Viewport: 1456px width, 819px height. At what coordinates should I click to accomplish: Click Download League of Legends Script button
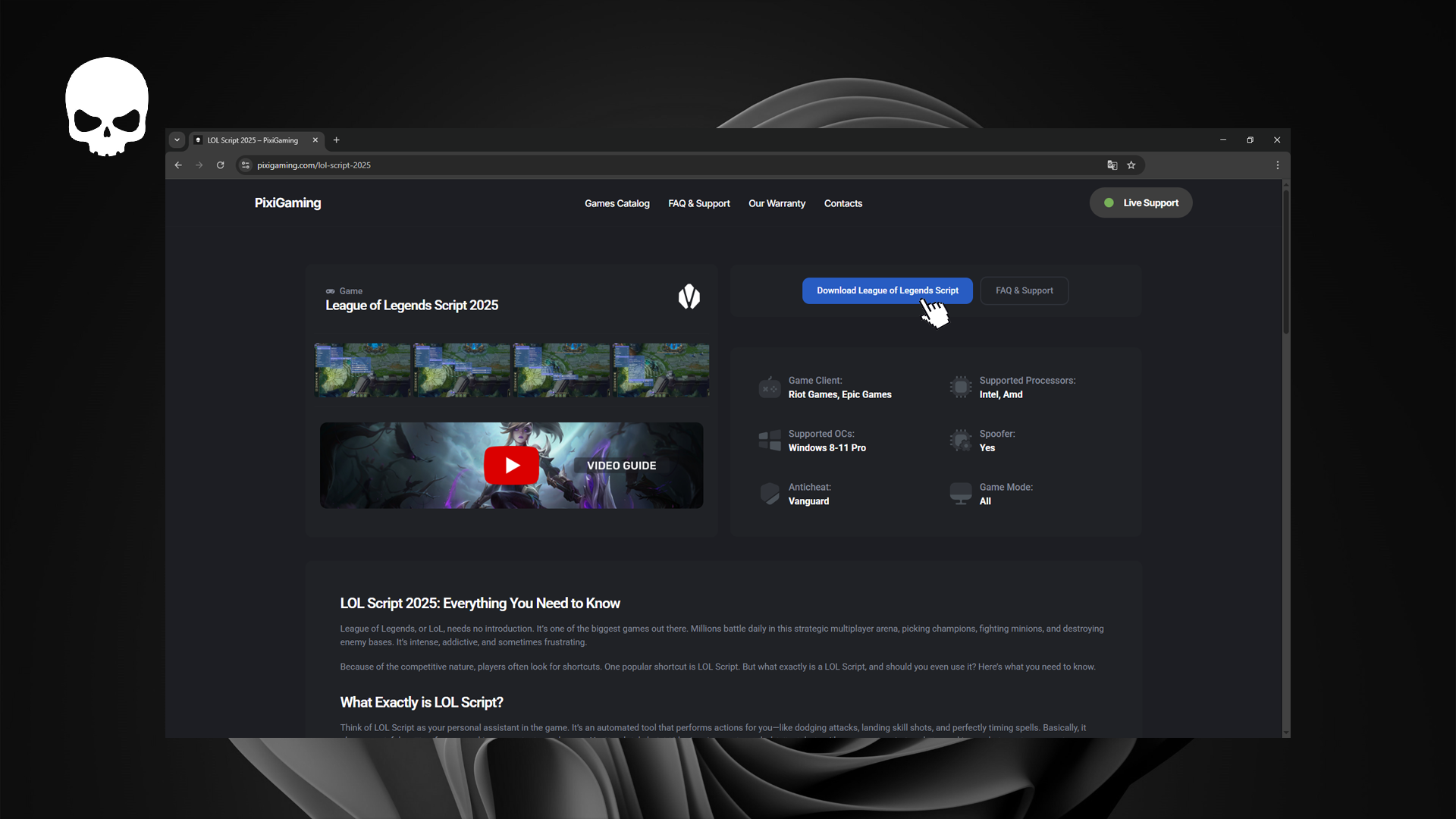887,290
